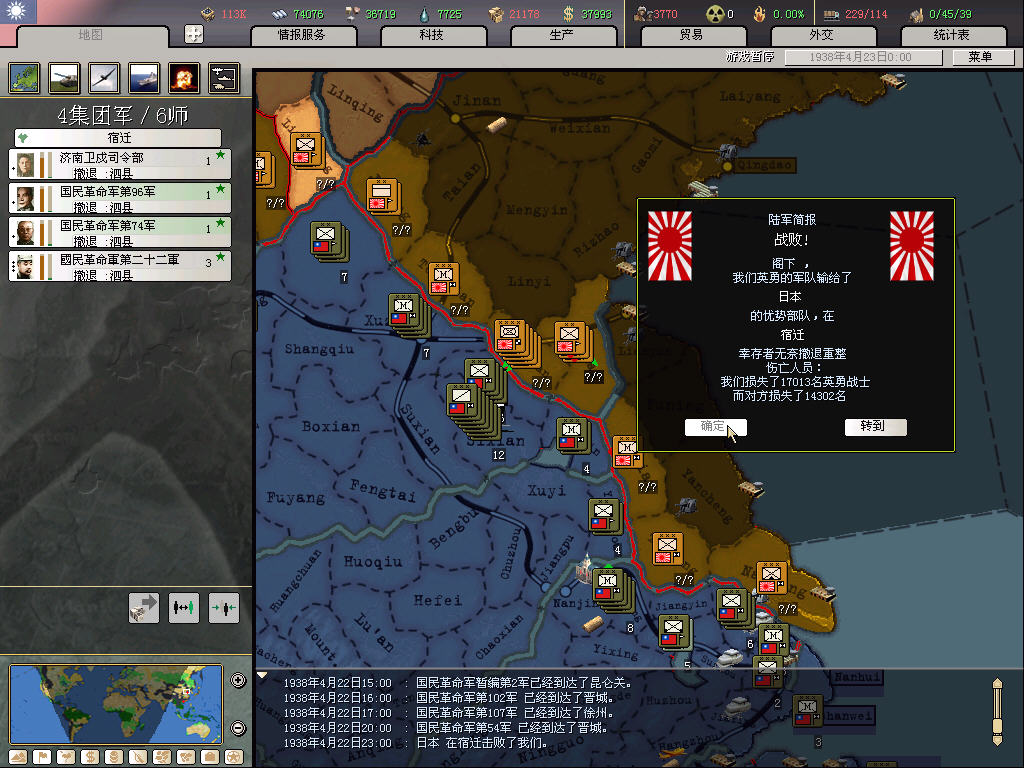This screenshot has width=1024, height=768.
Task: Confirm battle report with 确定 button
Action: pos(715,426)
